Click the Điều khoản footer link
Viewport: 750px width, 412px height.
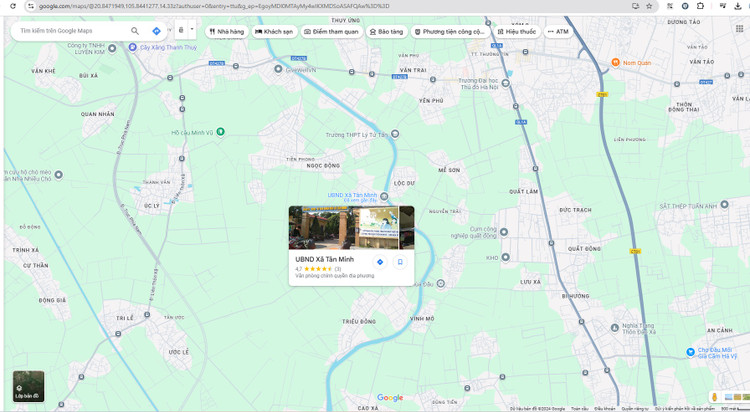coord(604,409)
